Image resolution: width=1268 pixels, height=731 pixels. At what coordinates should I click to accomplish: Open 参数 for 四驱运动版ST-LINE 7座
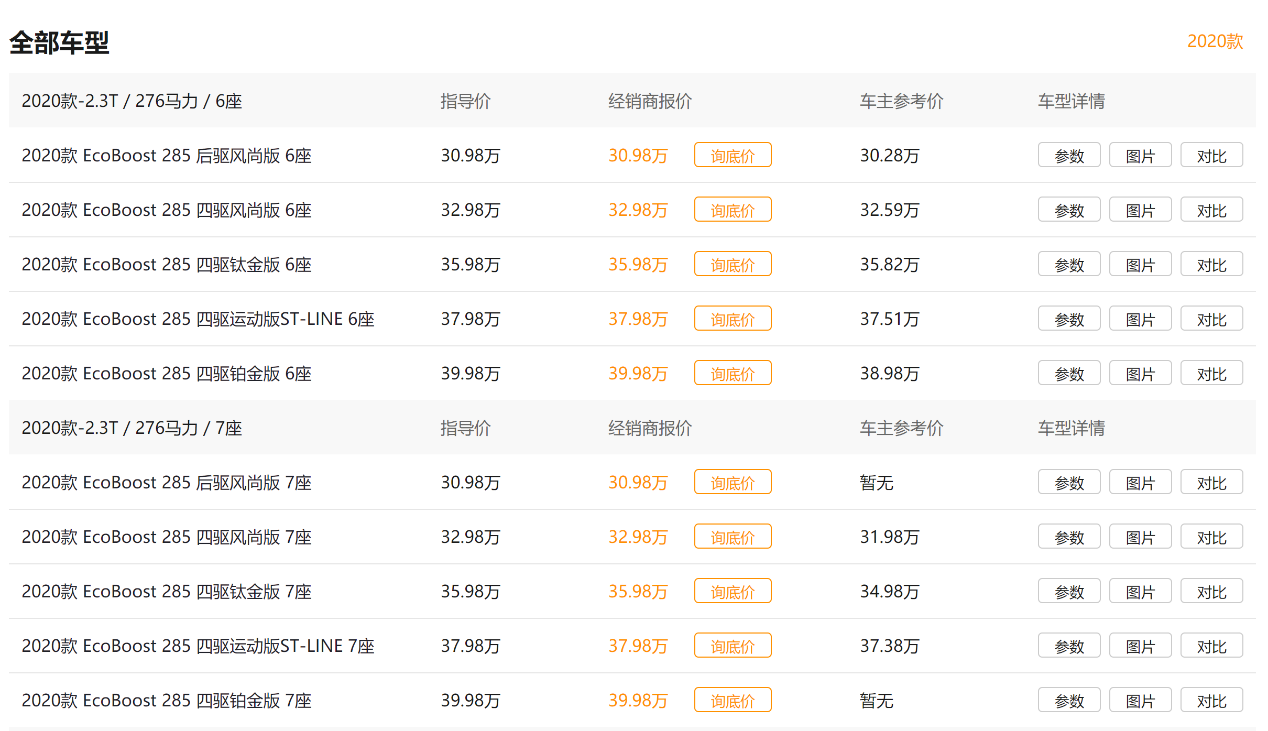[1069, 646]
